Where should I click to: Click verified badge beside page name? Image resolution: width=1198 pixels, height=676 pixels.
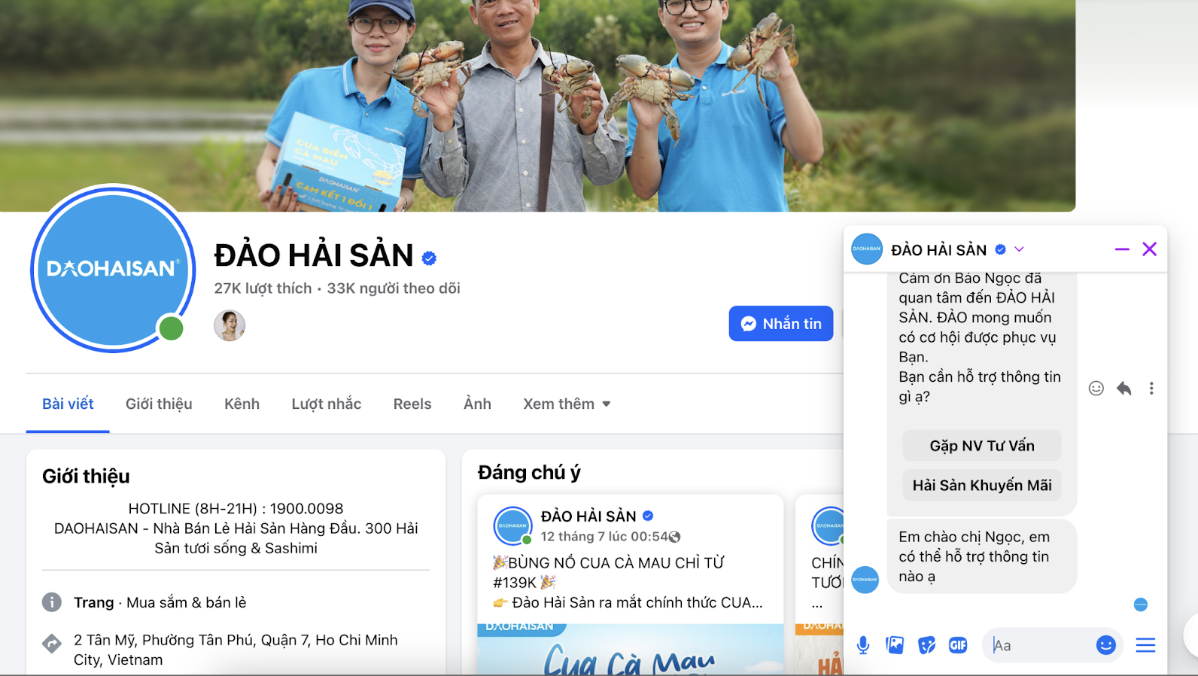[x=429, y=258]
